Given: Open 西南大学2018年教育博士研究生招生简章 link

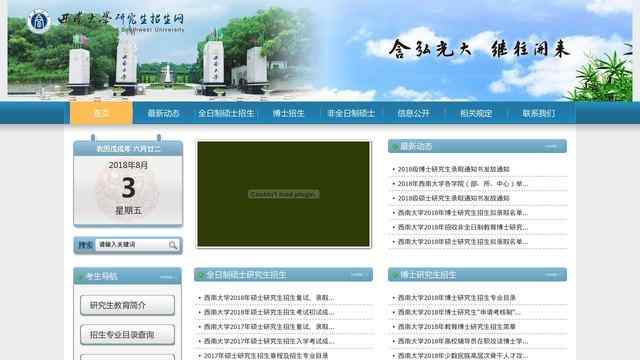Looking at the screenshot, I should pos(457,327).
